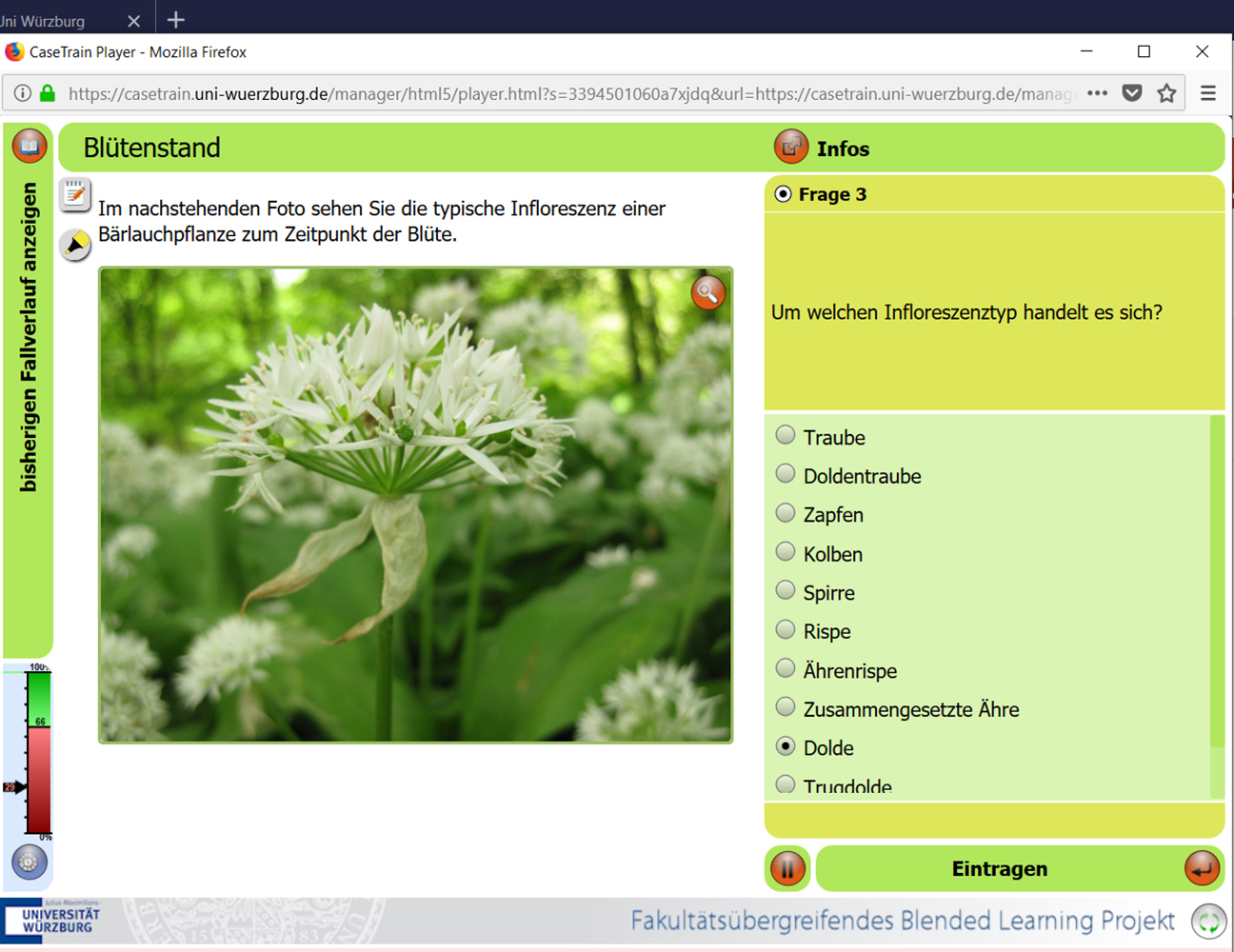Submit the answer with Eintragen
This screenshot has width=1234, height=952.
point(999,868)
